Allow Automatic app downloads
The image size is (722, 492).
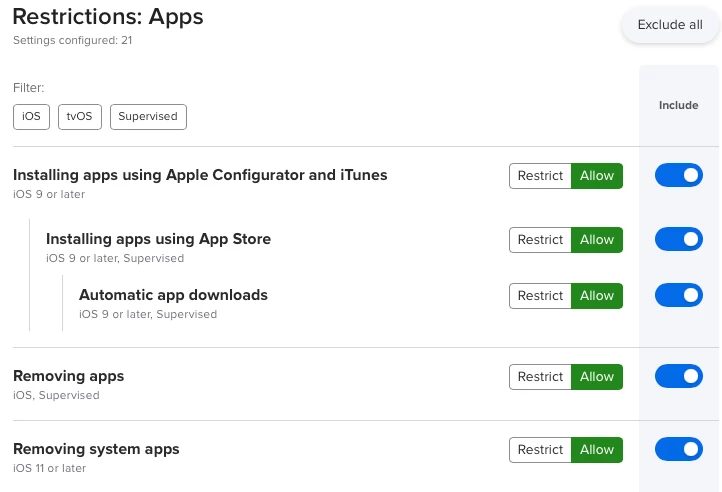point(597,296)
